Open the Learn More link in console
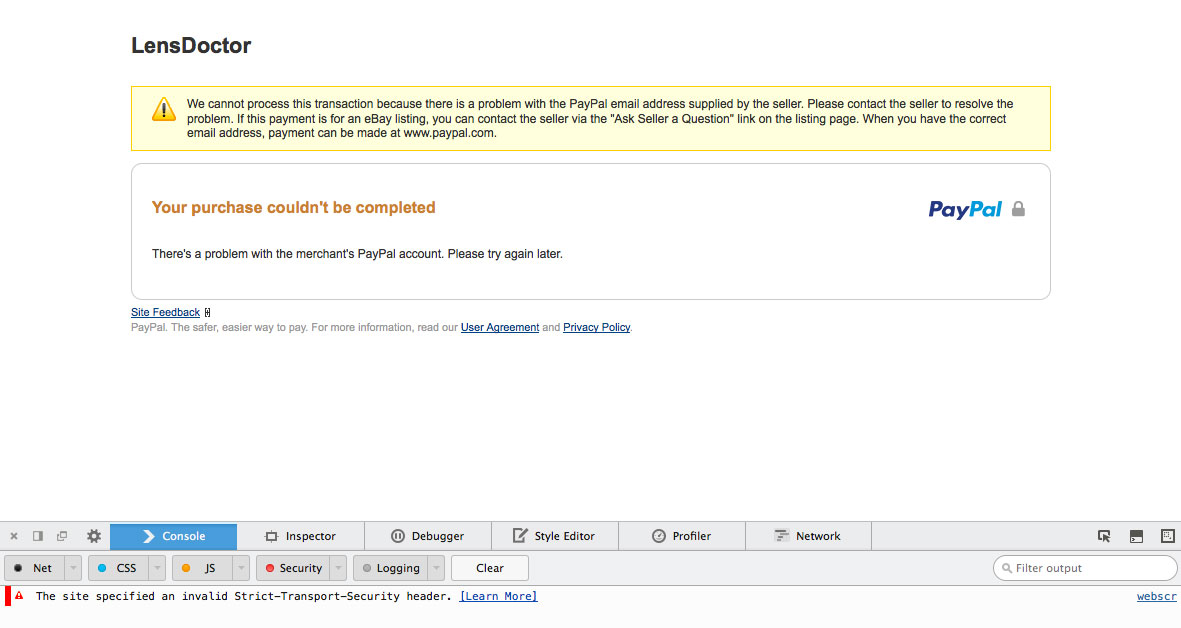The height and width of the screenshot is (628, 1181). coord(498,596)
